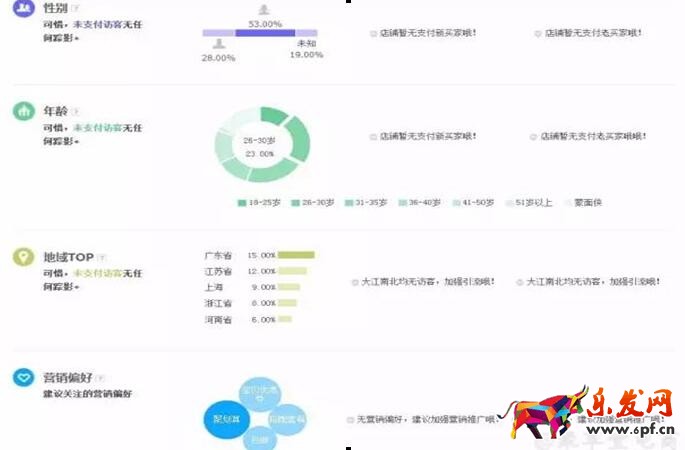The height and width of the screenshot is (450, 685).
Task: Click the 江苏省 12.00% bar
Action: coord(292,271)
